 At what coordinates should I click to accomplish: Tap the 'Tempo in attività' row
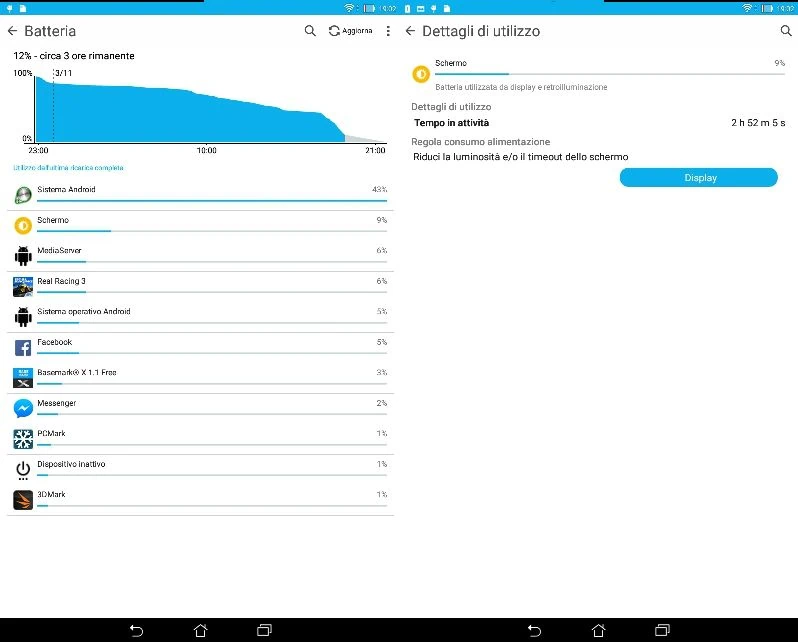click(599, 123)
